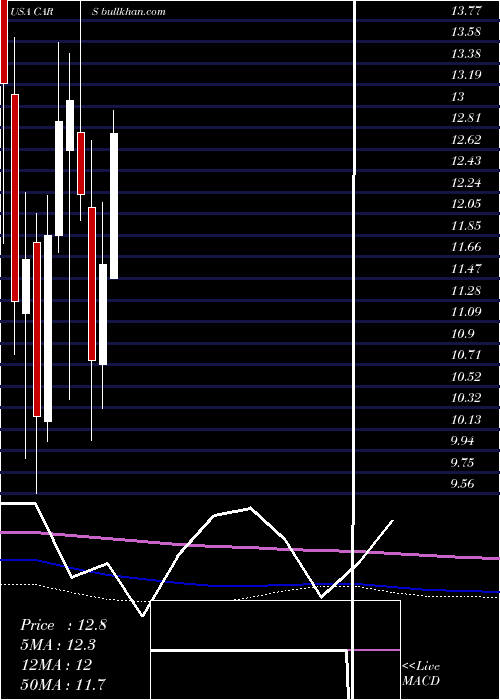
Task: Click the 13.77 price axis label
Action: click(x=467, y=11)
